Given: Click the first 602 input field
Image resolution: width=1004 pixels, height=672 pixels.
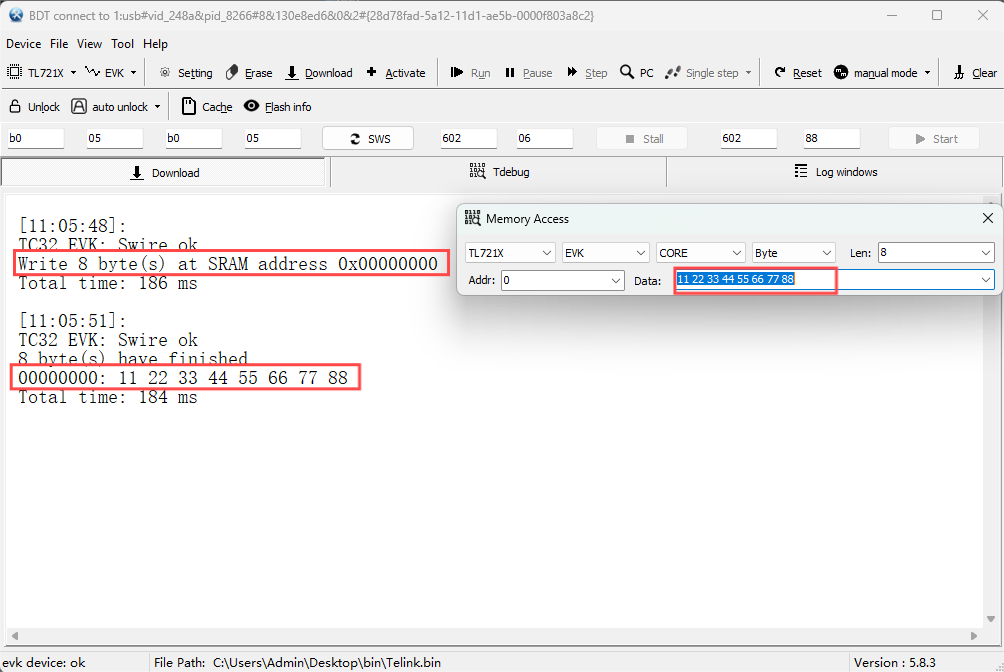Looking at the screenshot, I should tap(468, 138).
